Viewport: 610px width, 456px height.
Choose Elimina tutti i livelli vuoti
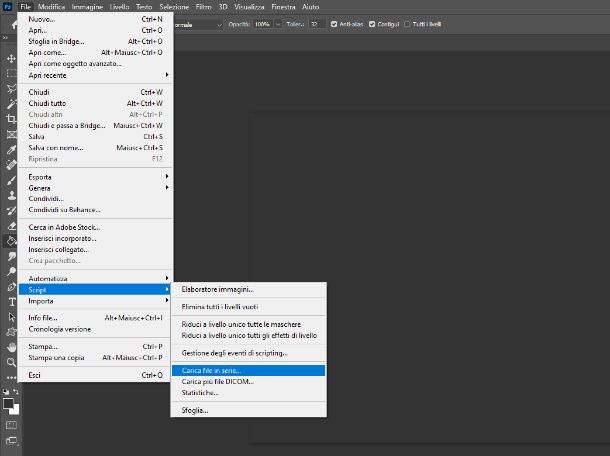[248, 307]
